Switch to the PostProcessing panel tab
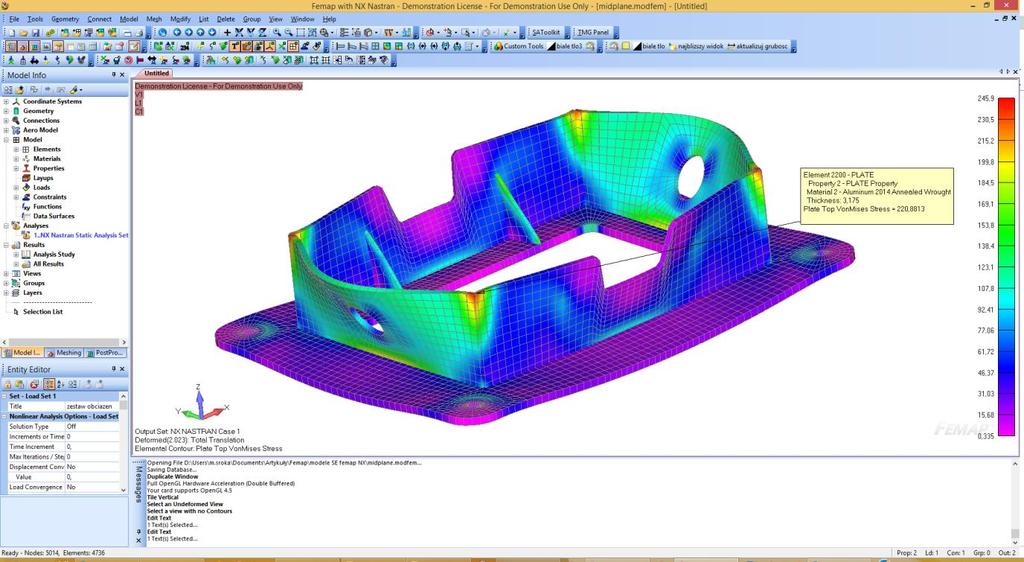Viewport: 1024px width, 562px height. (x=104, y=352)
